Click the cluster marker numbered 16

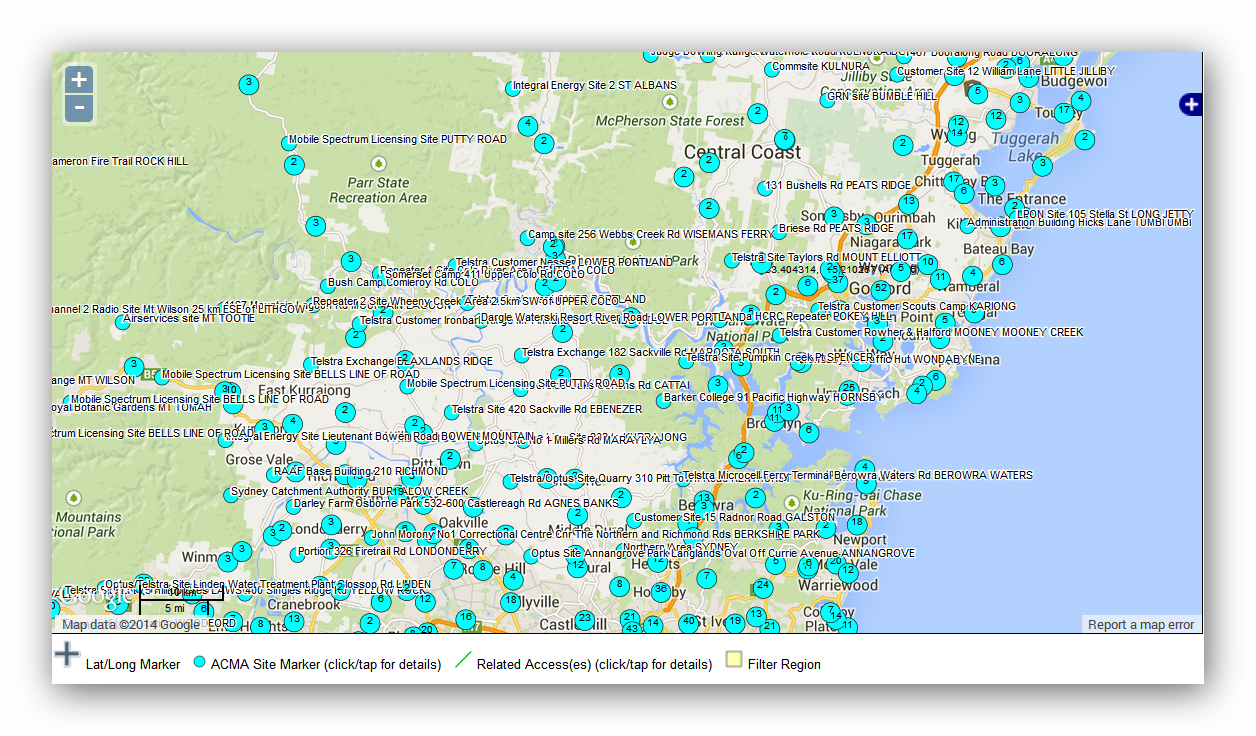[x=465, y=619]
